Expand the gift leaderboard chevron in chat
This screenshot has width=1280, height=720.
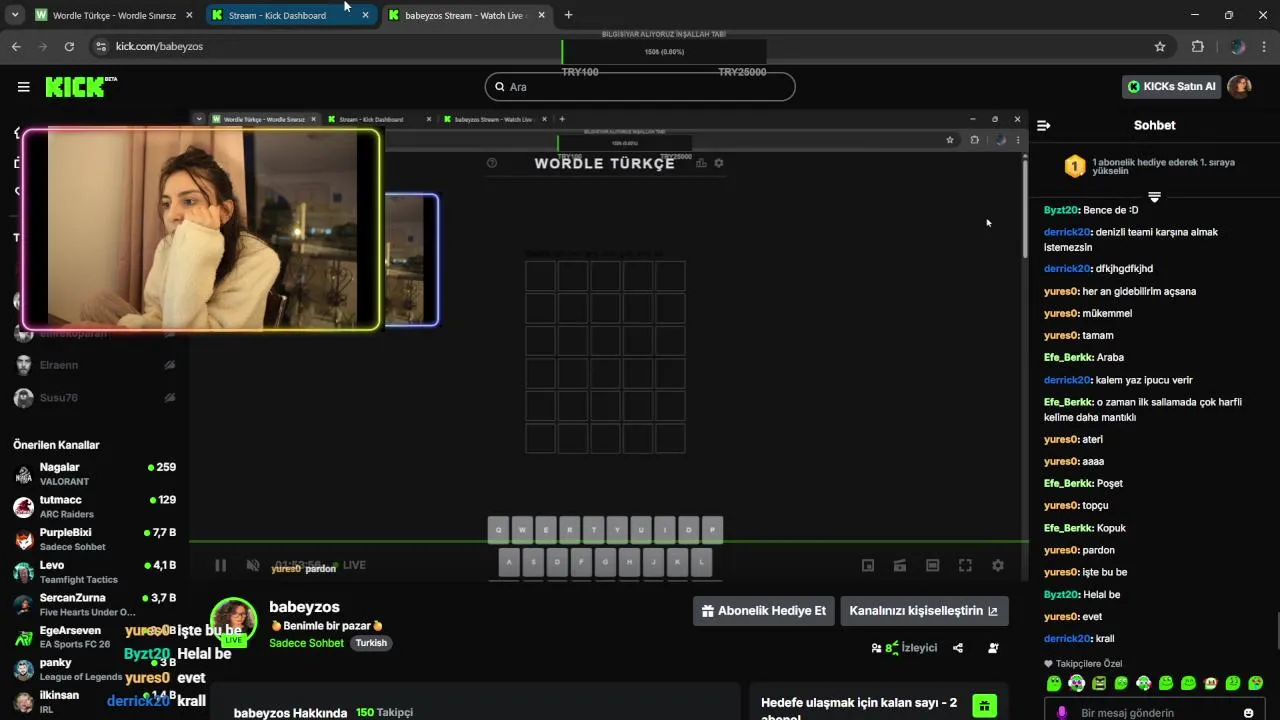pyautogui.click(x=1154, y=197)
